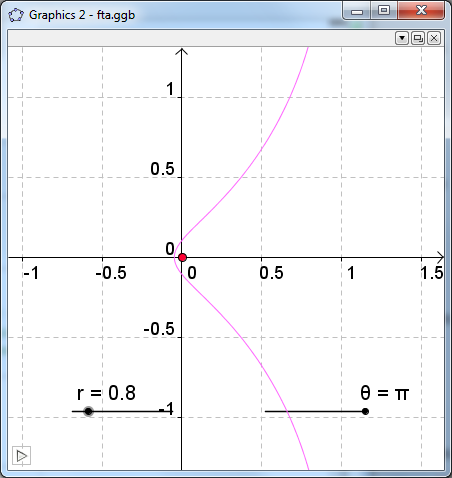Minimize the Graphics 2 window
Viewport: 452px width, 478px height.
pos(357,11)
